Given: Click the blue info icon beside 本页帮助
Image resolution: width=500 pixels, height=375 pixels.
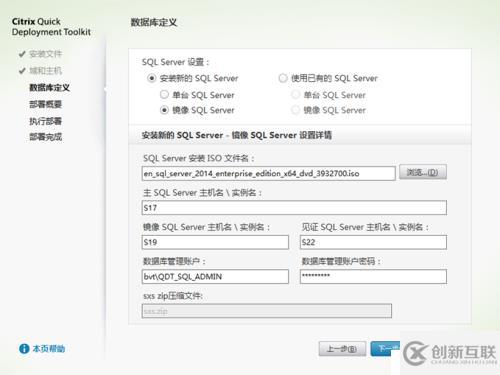Looking at the screenshot, I should click(x=24, y=349).
